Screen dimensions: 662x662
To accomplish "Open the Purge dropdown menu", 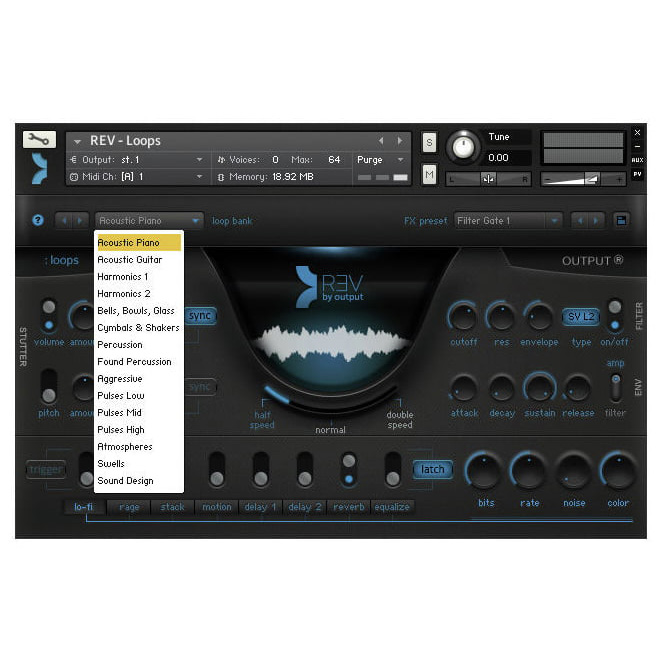I will click(380, 160).
